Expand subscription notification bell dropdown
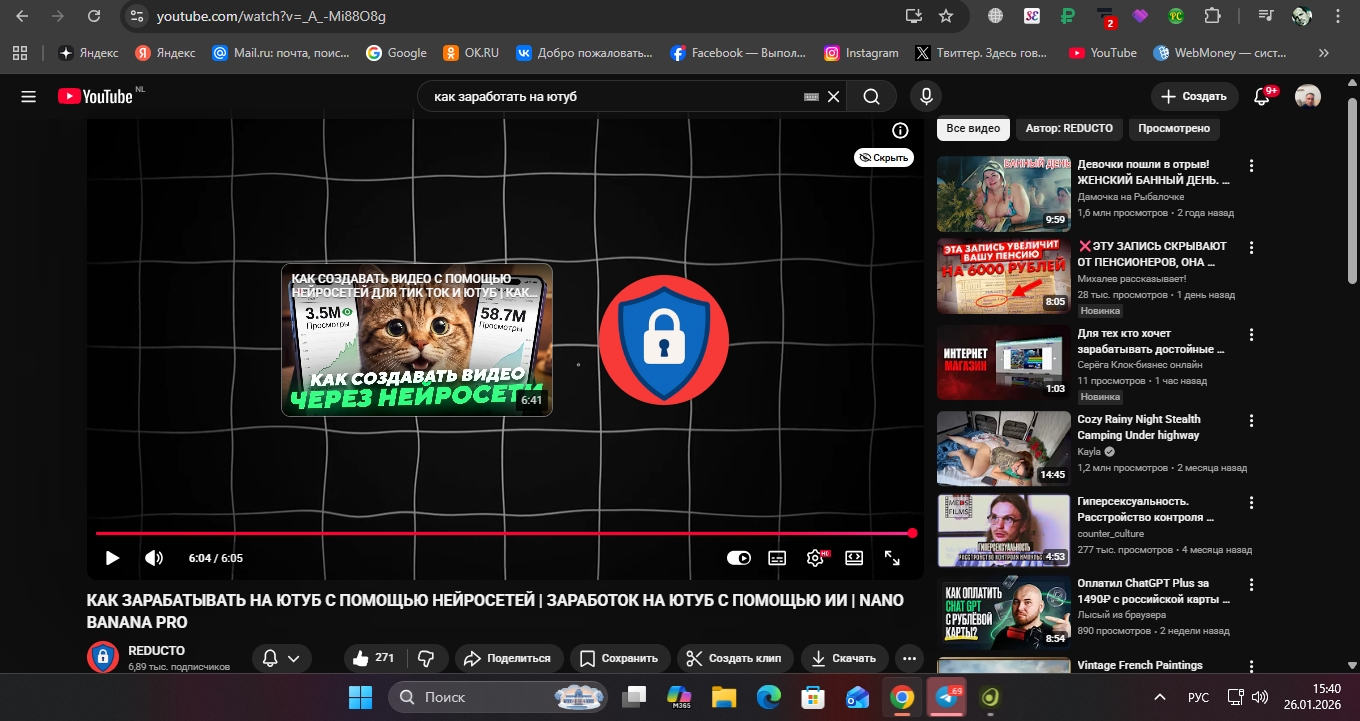The image size is (1360, 721). 281,658
